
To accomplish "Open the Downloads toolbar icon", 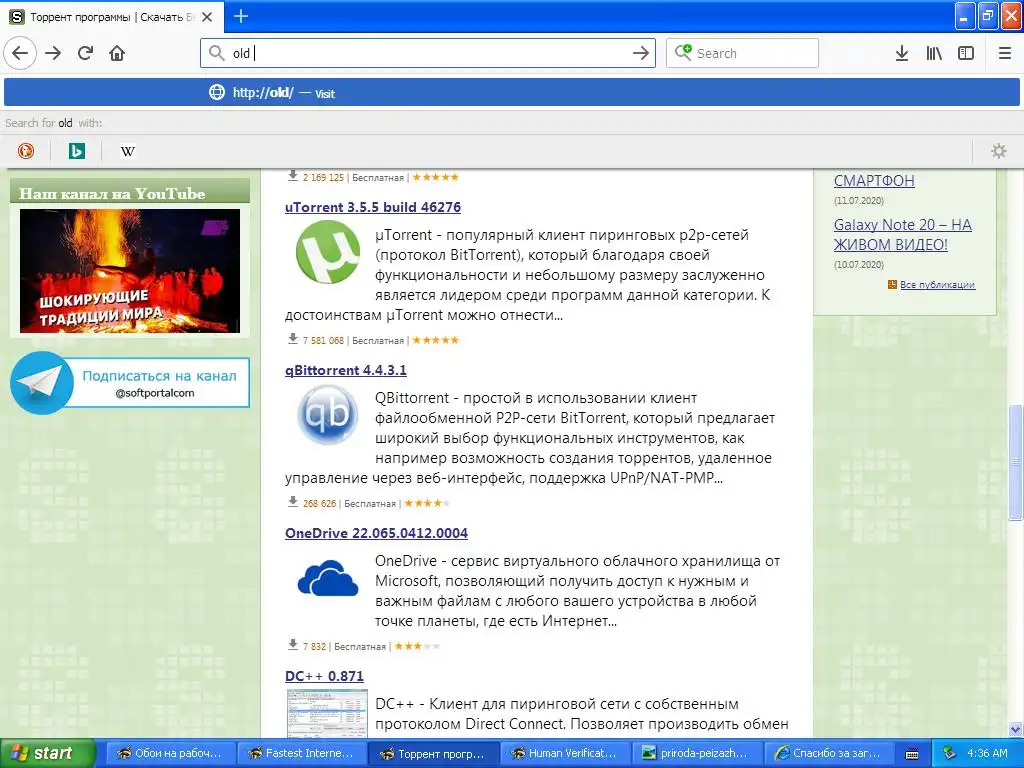I will 902,53.
